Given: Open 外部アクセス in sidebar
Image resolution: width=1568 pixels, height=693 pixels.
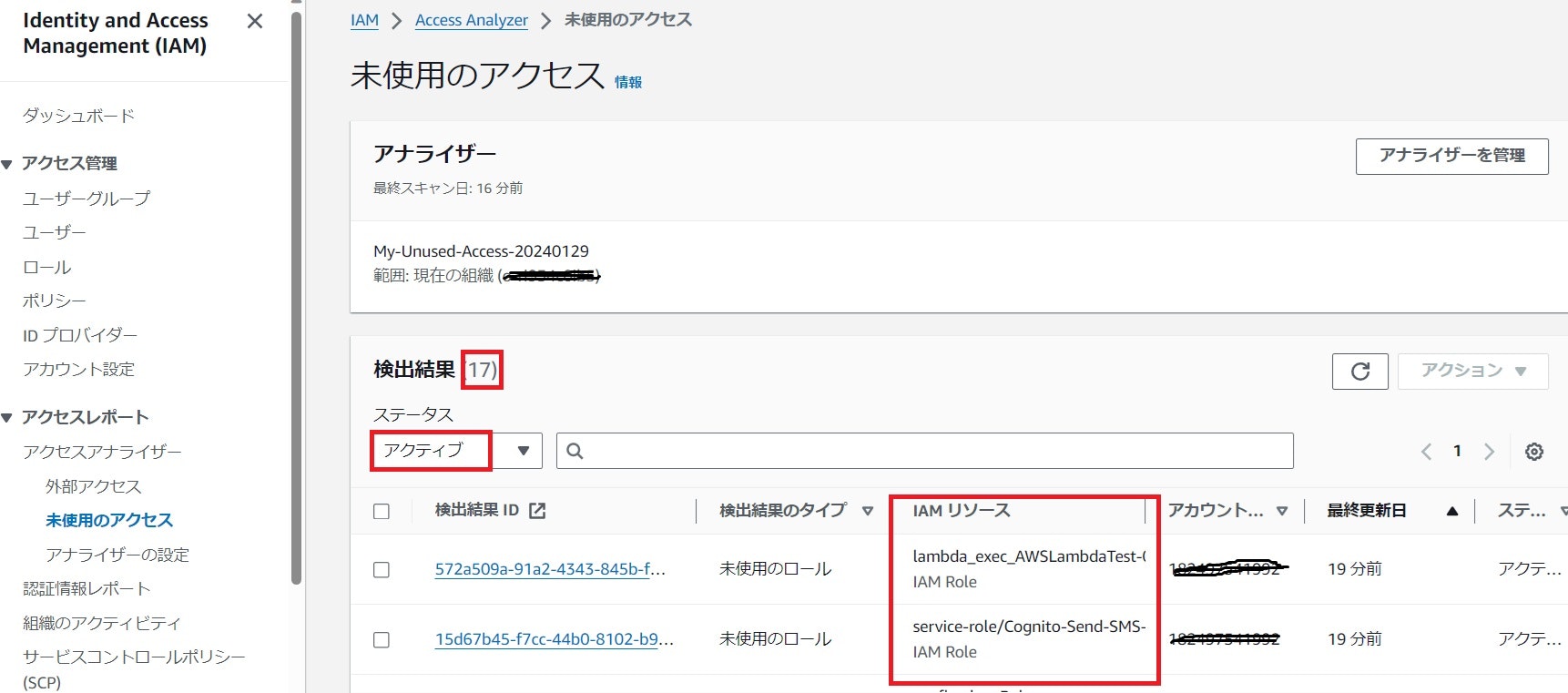Looking at the screenshot, I should click(x=94, y=486).
